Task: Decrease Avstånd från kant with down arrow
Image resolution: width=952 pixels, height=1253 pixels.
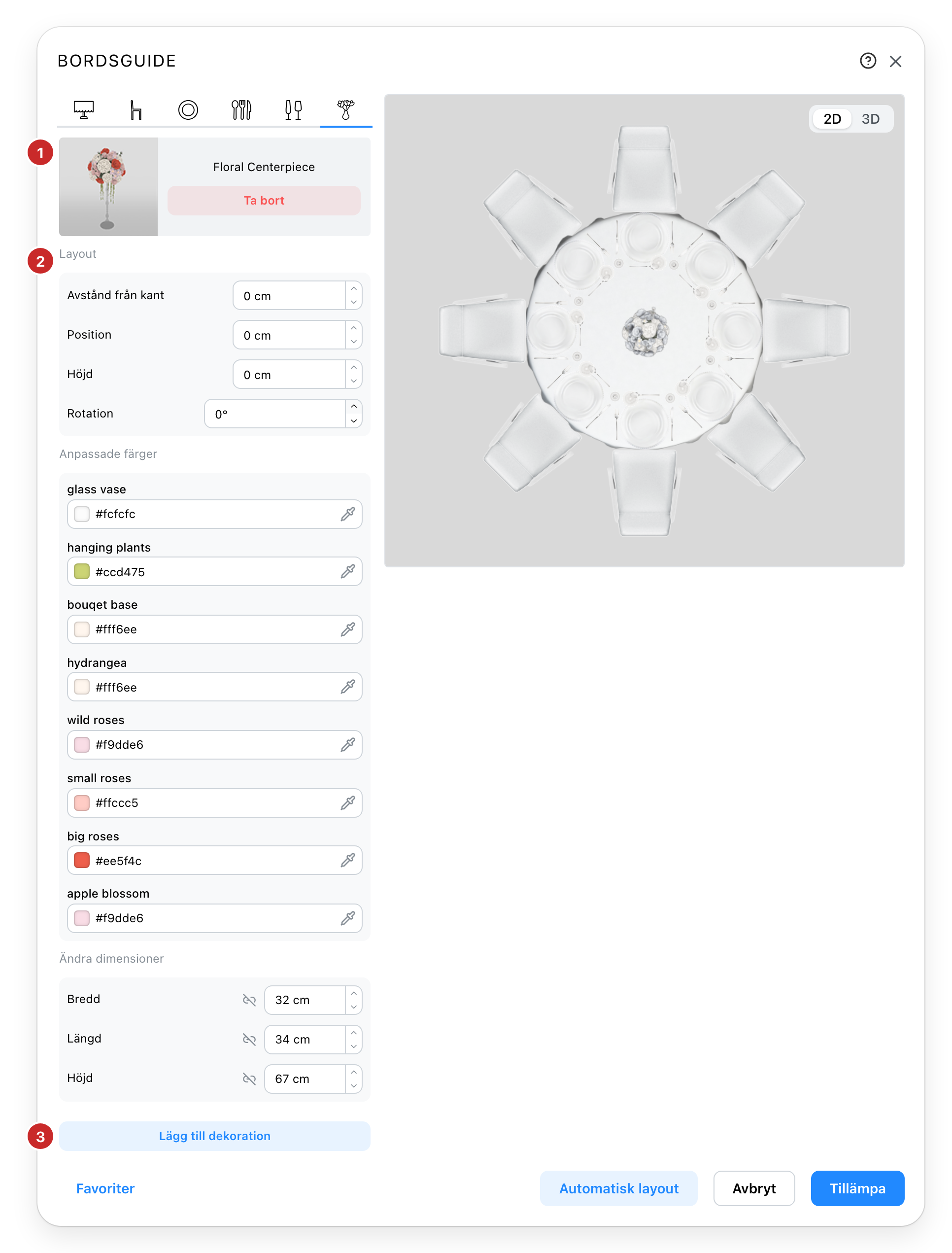Action: [354, 302]
